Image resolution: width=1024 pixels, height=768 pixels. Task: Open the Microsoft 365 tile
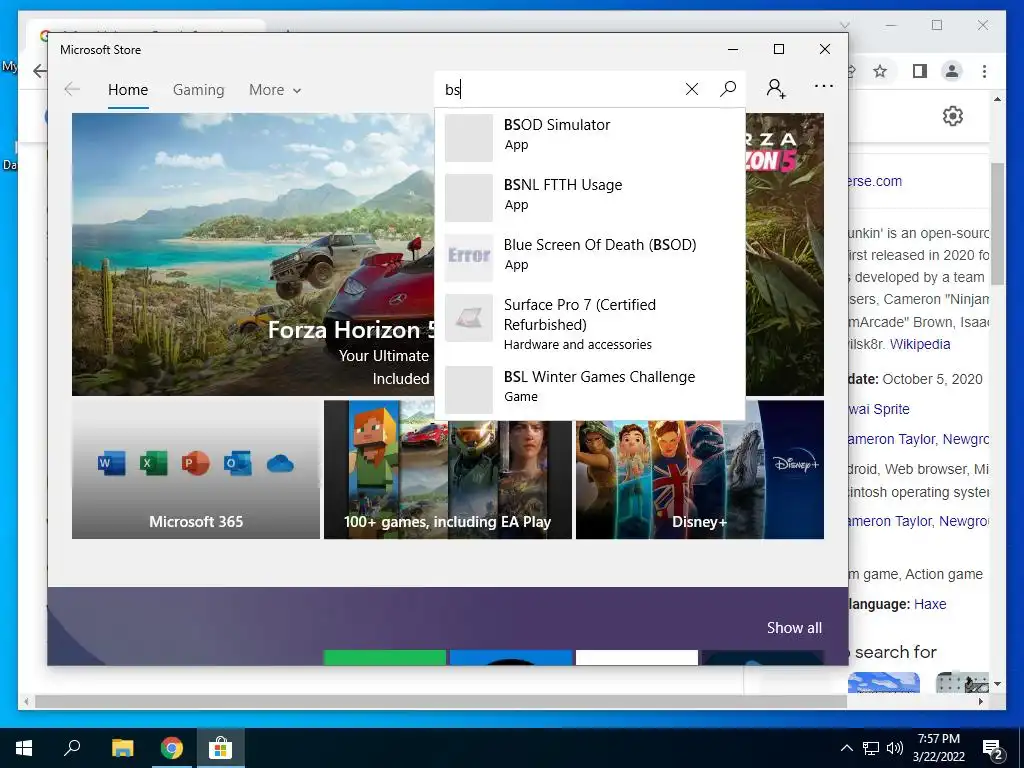tap(196, 470)
